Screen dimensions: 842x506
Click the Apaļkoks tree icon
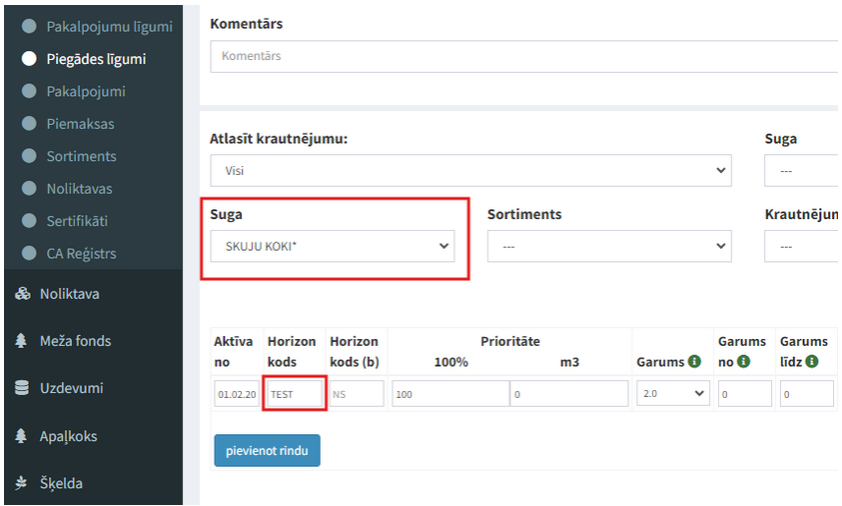pos(22,436)
